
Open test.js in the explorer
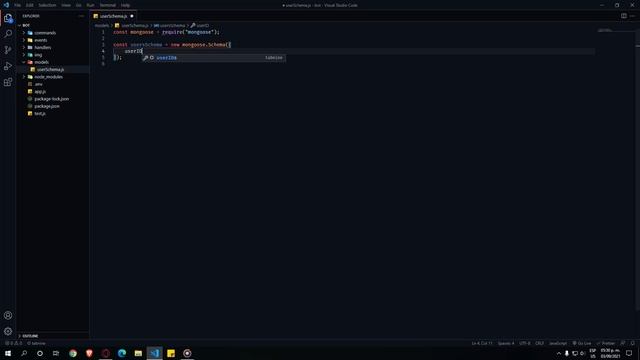[x=40, y=113]
